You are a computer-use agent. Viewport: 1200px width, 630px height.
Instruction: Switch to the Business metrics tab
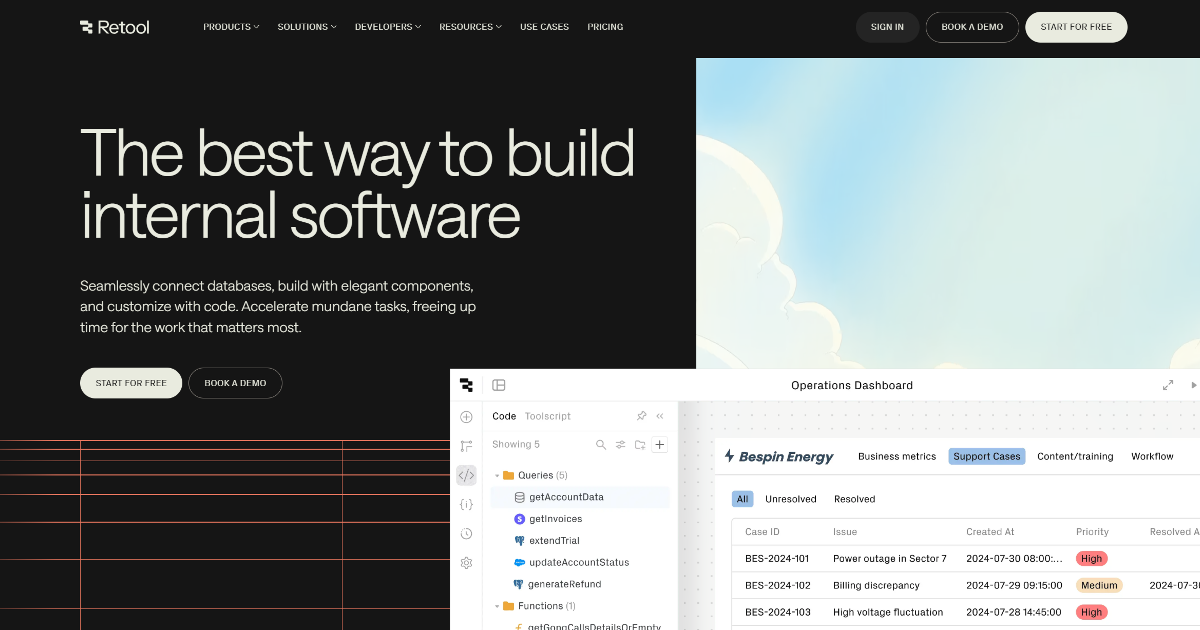pyautogui.click(x=897, y=456)
